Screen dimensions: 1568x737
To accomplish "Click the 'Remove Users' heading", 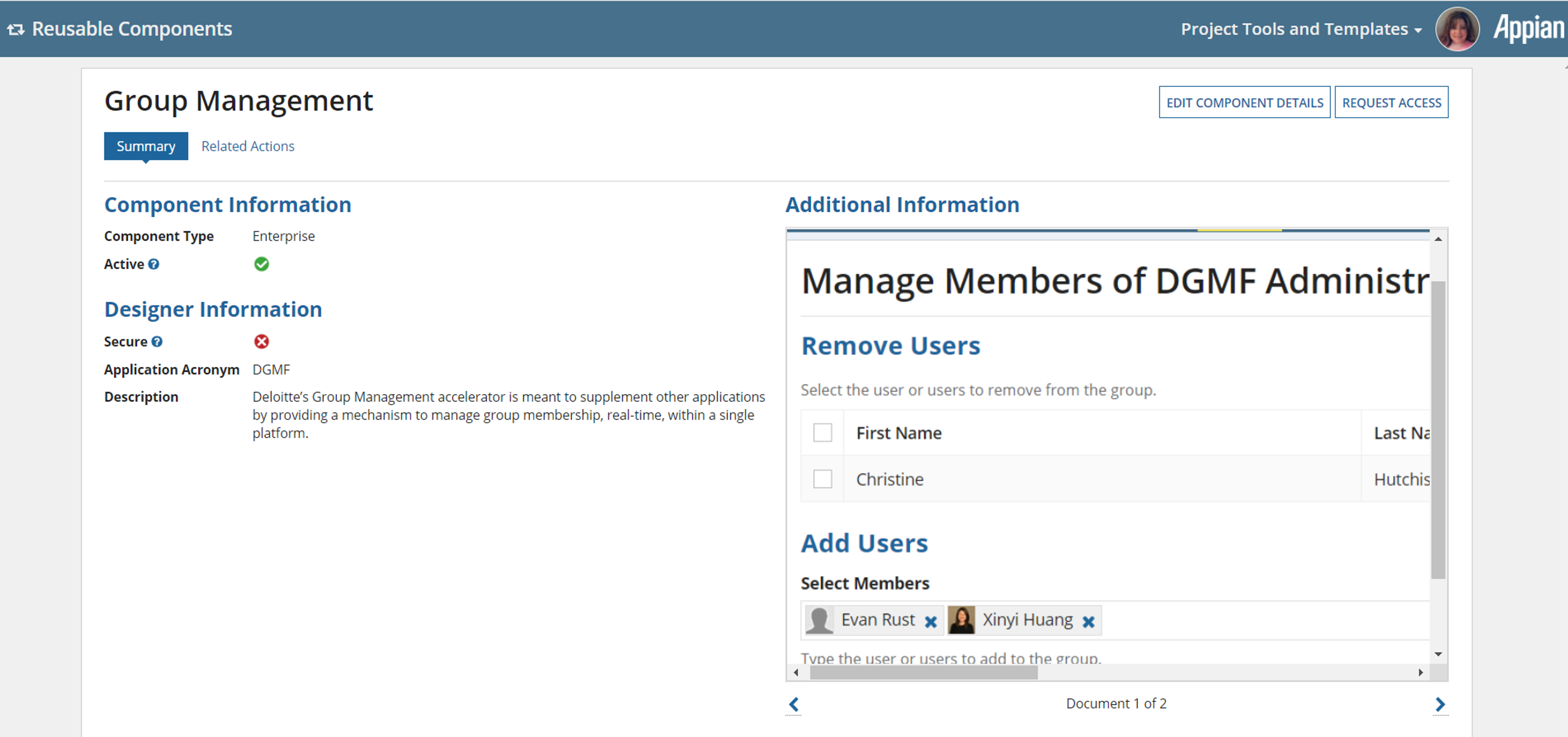I will [891, 346].
